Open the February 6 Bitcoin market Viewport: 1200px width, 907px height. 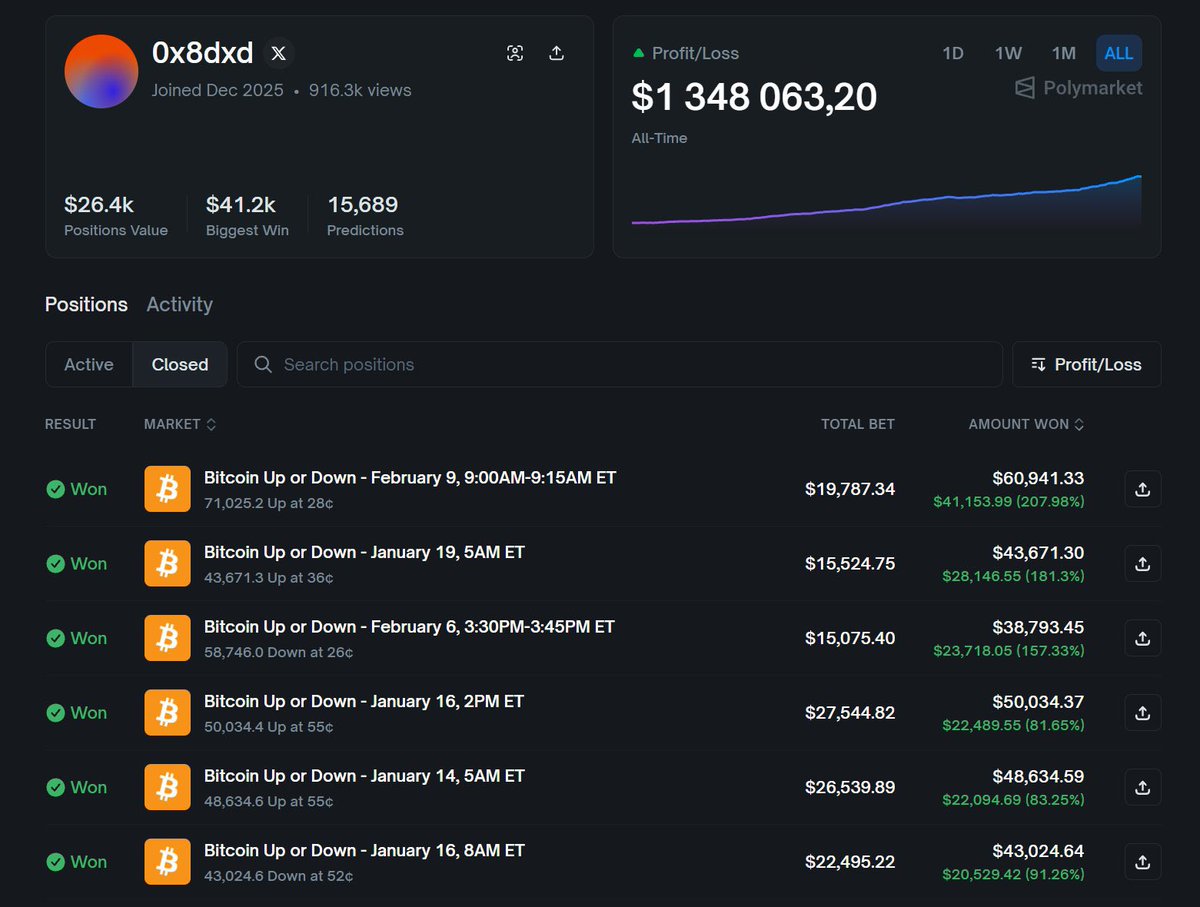tap(409, 626)
